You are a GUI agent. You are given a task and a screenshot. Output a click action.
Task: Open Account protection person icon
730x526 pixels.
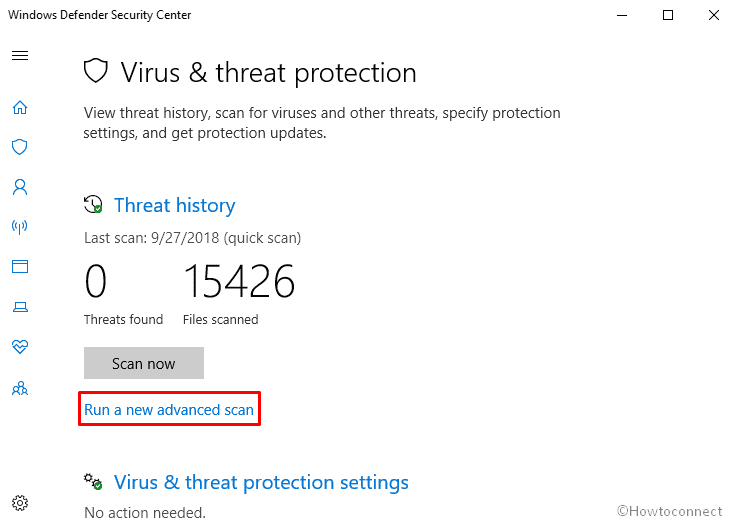pos(20,187)
